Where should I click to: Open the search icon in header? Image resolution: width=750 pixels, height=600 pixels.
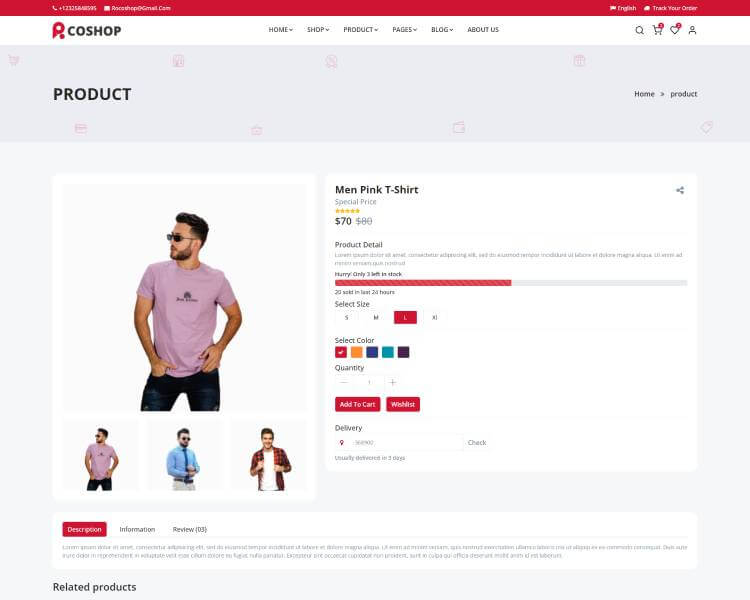639,30
